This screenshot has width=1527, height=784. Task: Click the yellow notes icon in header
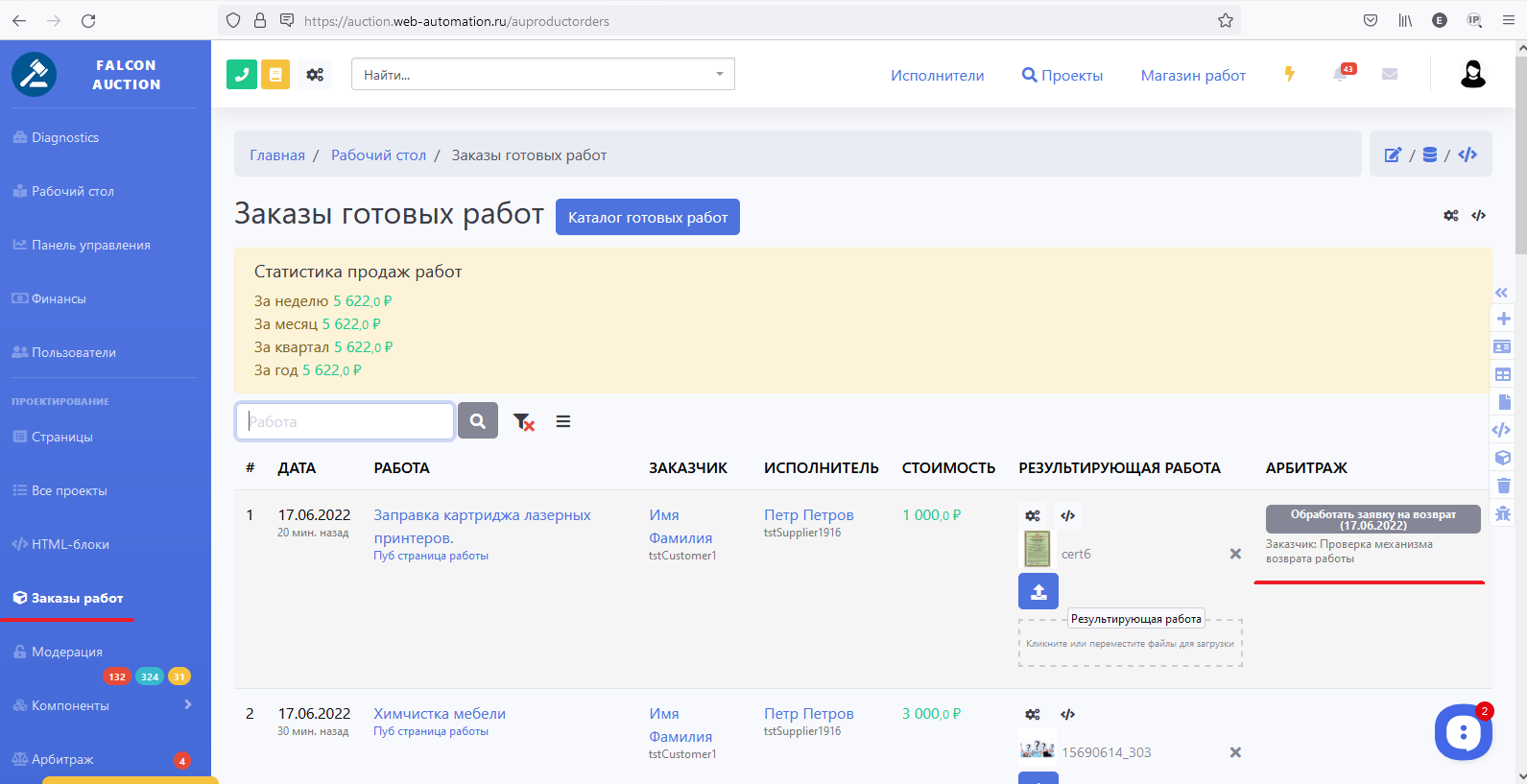(x=275, y=74)
